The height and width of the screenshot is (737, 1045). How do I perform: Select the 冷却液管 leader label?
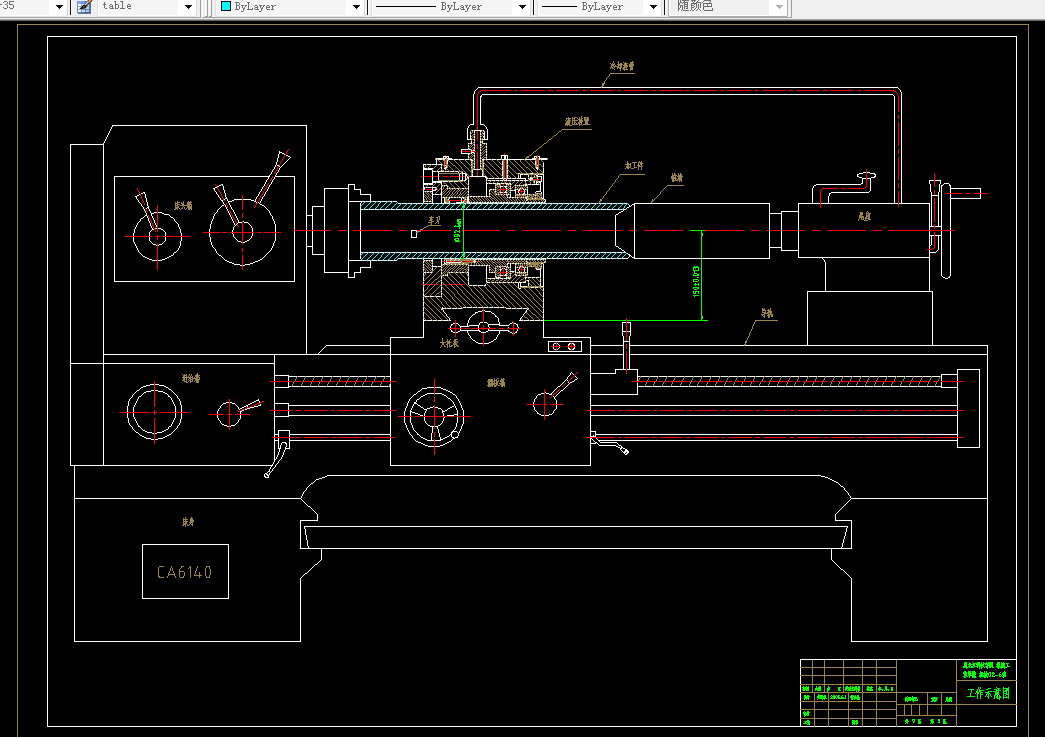click(x=622, y=67)
